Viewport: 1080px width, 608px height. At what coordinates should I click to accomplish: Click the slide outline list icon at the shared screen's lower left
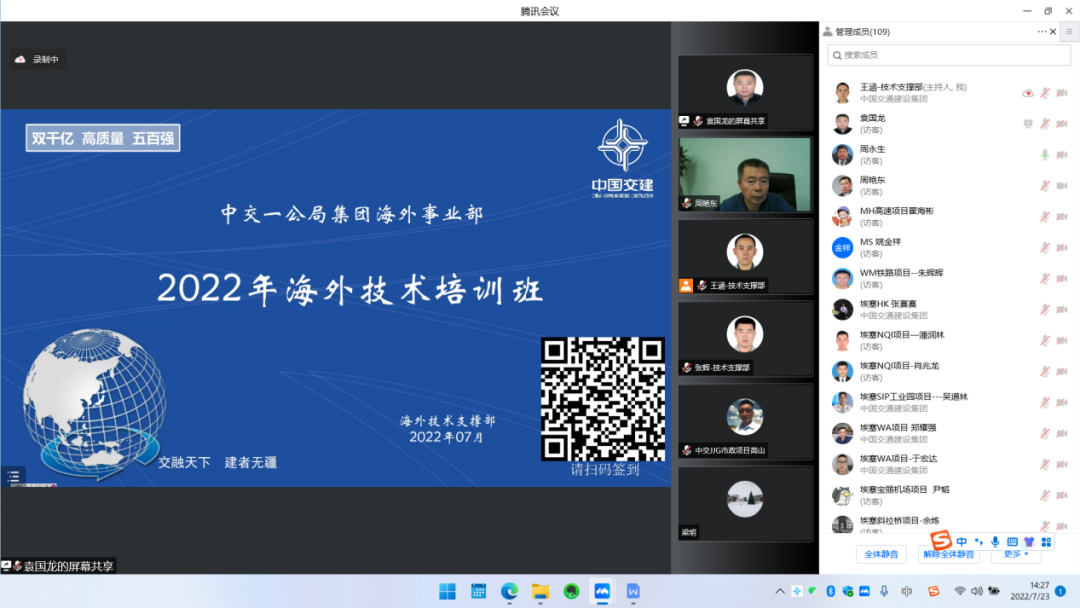click(13, 476)
